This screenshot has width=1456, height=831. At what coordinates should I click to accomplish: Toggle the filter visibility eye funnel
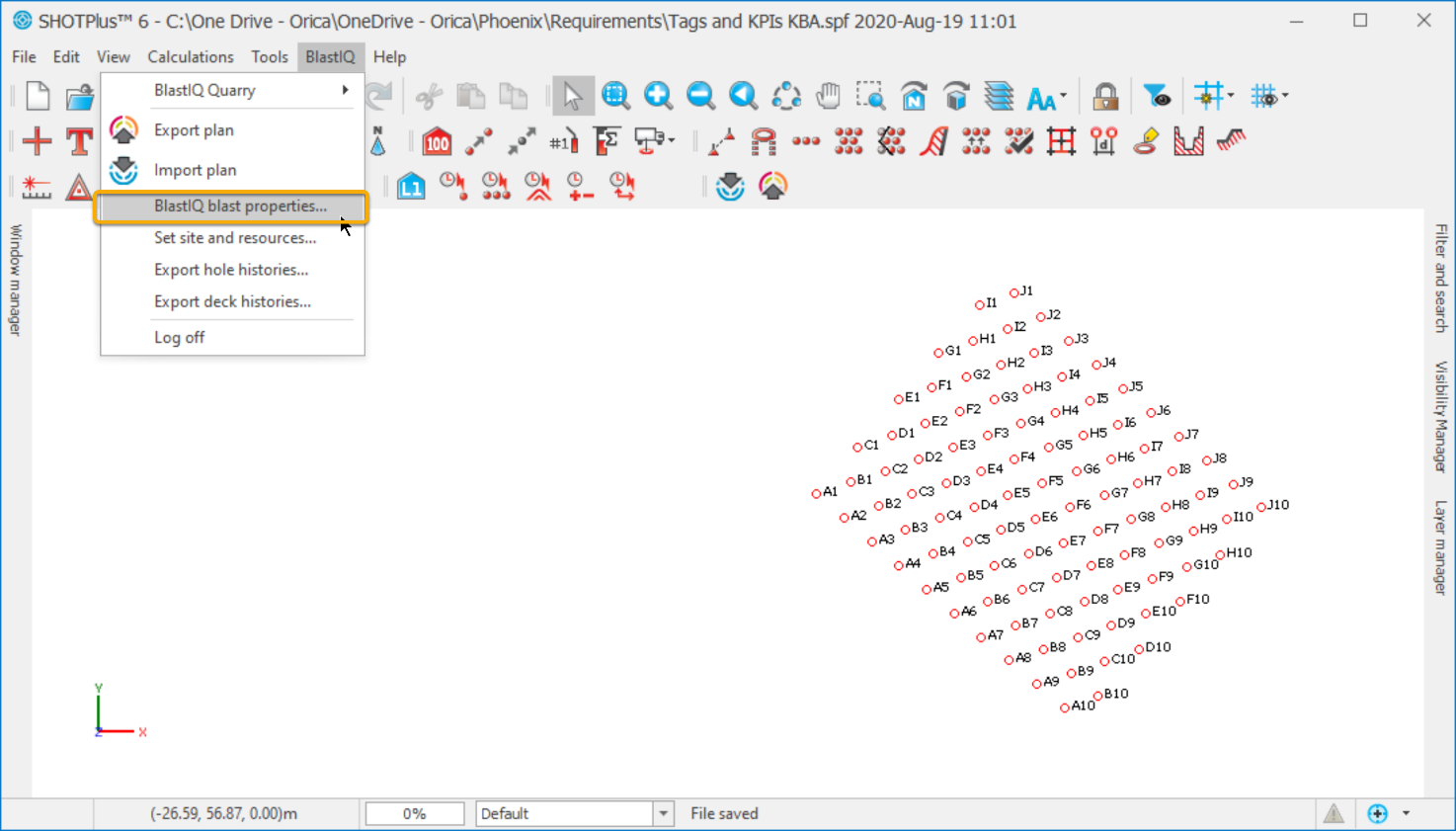pos(1157,96)
